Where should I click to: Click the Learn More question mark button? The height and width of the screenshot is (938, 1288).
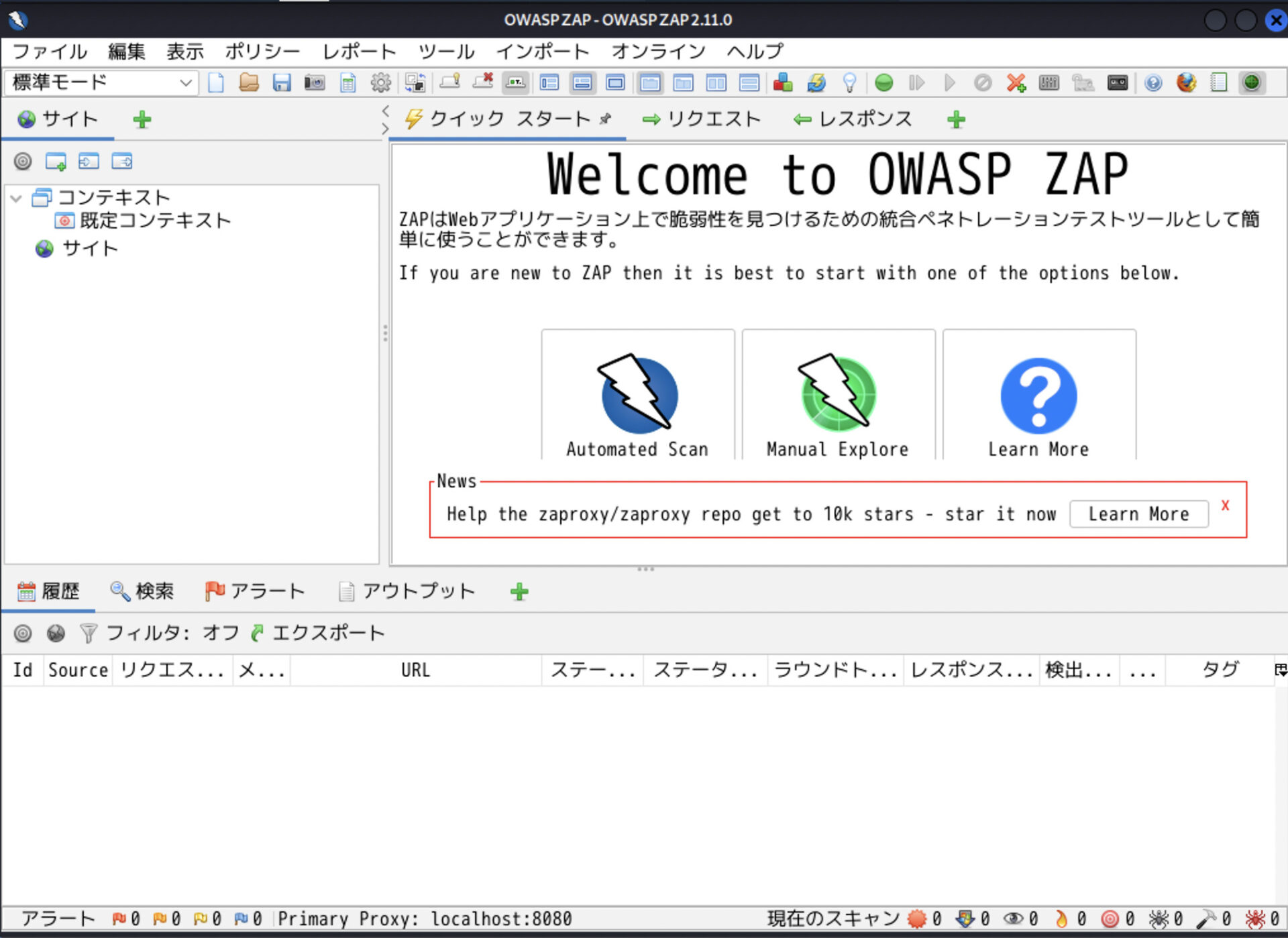(x=1039, y=395)
